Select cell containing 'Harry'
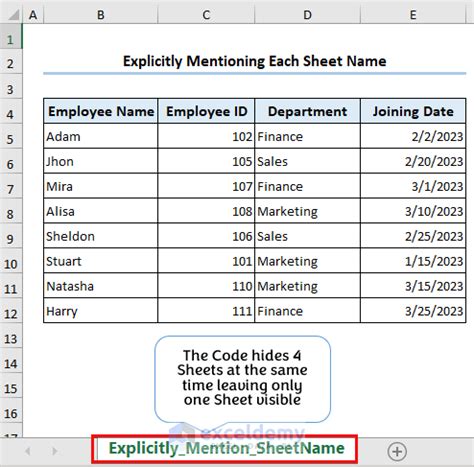The width and height of the screenshot is (474, 467). pyautogui.click(x=101, y=311)
